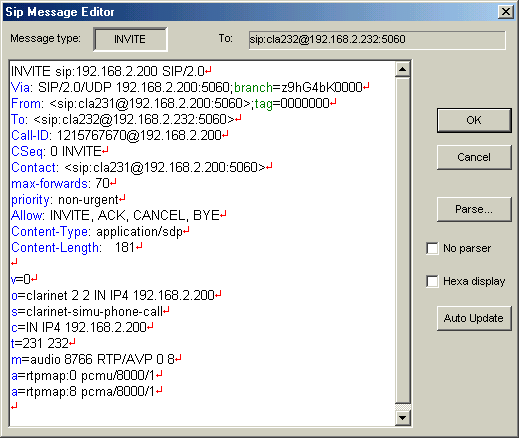519x438 pixels.
Task: Click the From header line
Action: [x=173, y=103]
